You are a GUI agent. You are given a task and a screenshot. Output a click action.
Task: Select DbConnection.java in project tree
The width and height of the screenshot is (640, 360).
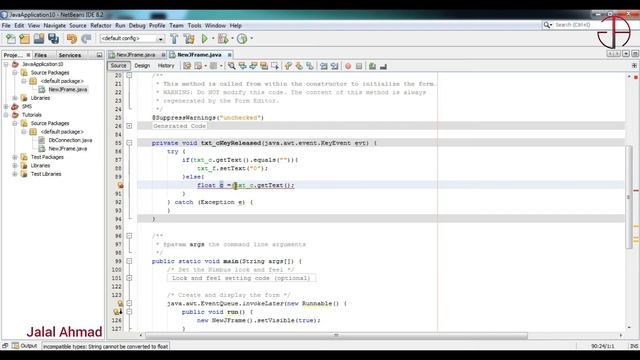(x=70, y=140)
